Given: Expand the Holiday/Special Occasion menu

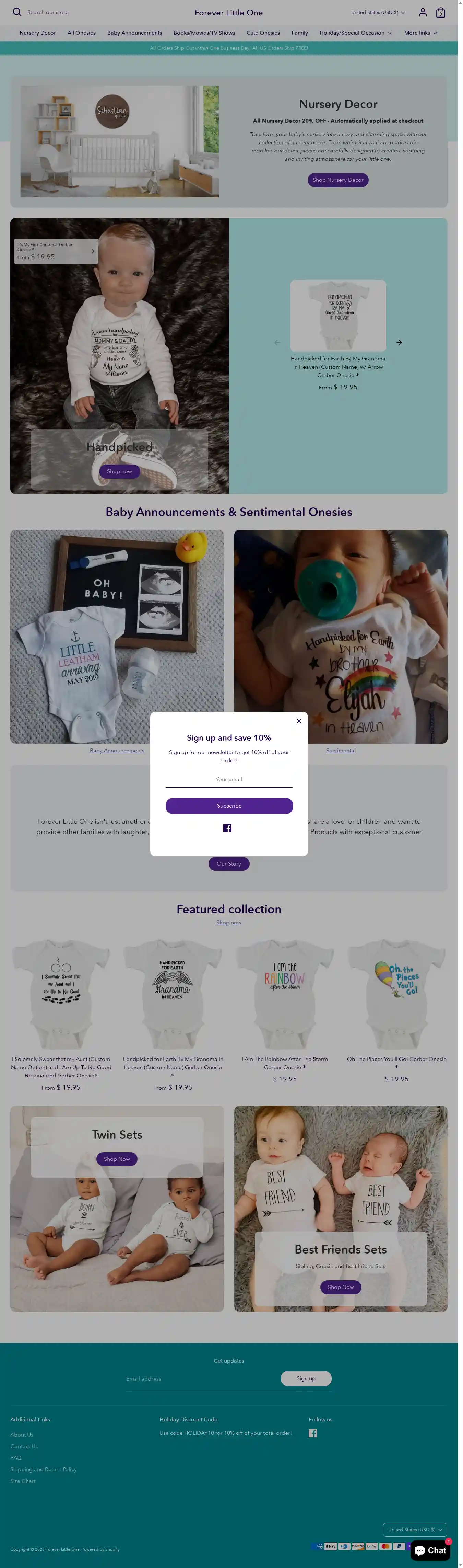Looking at the screenshot, I should [x=355, y=33].
